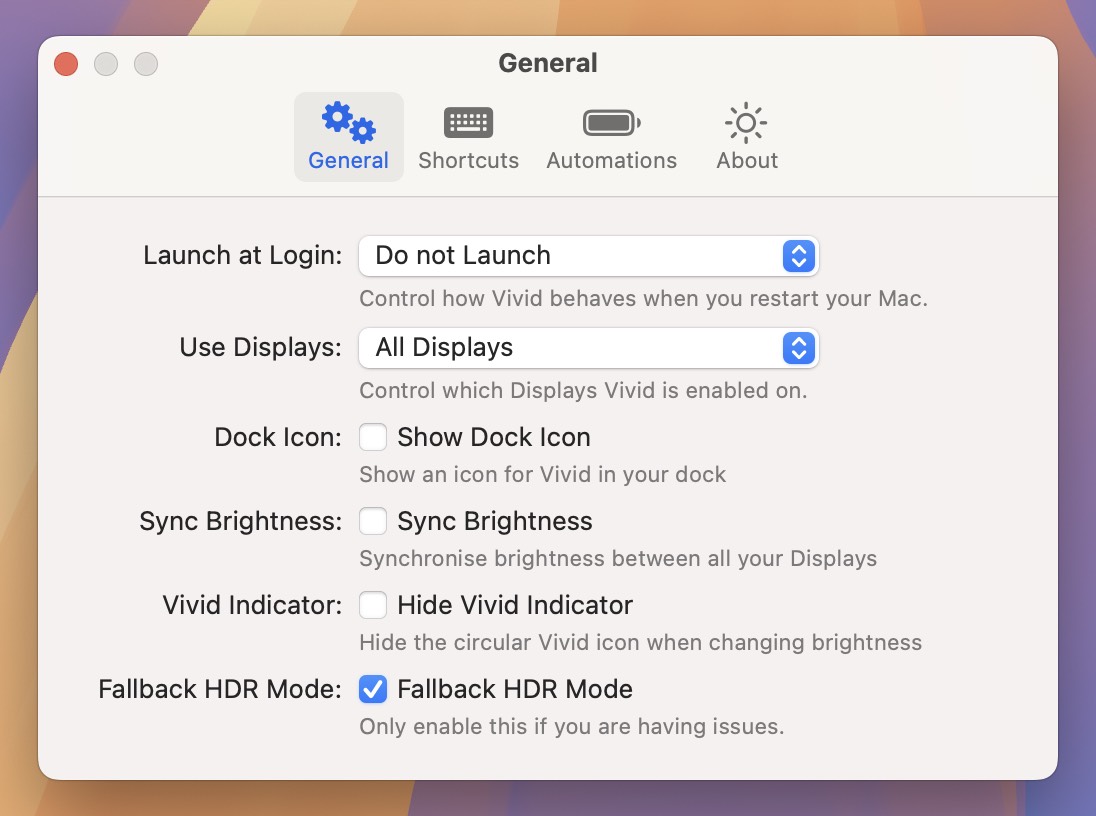
Task: Change the Do not Launch selection
Action: [588, 256]
